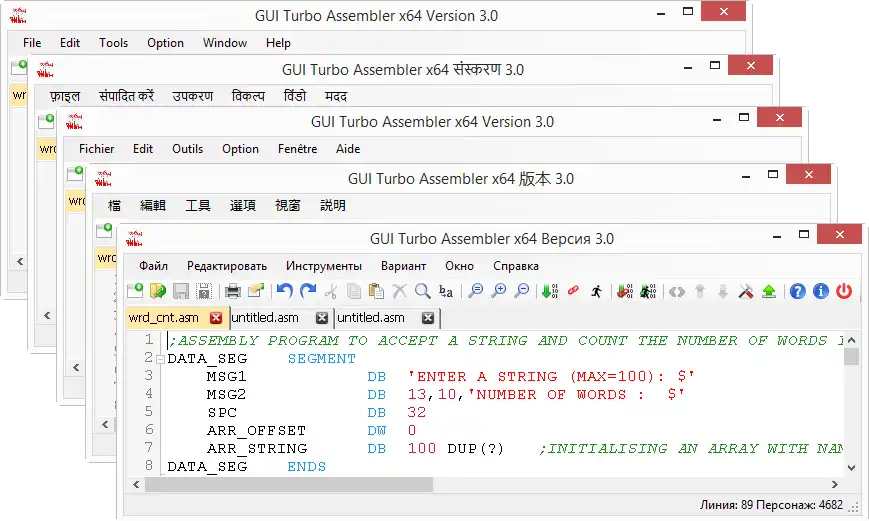Click the New File toolbar icon
This screenshot has height=521, width=869.
135,291
